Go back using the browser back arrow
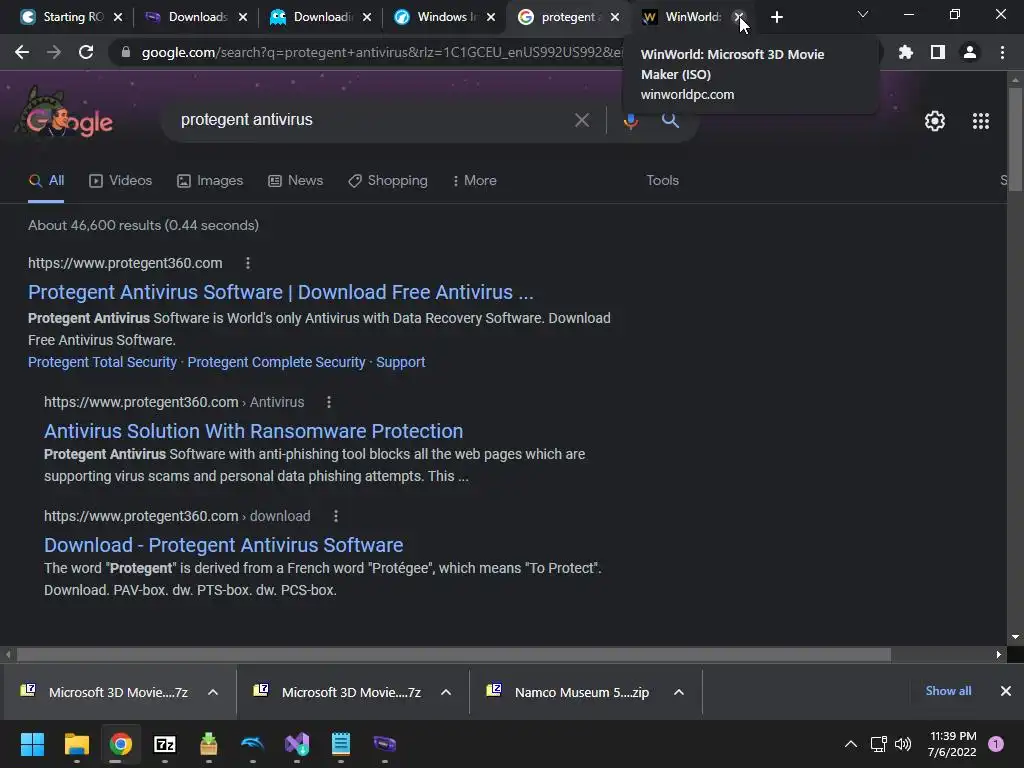The height and width of the screenshot is (768, 1024). (22, 52)
